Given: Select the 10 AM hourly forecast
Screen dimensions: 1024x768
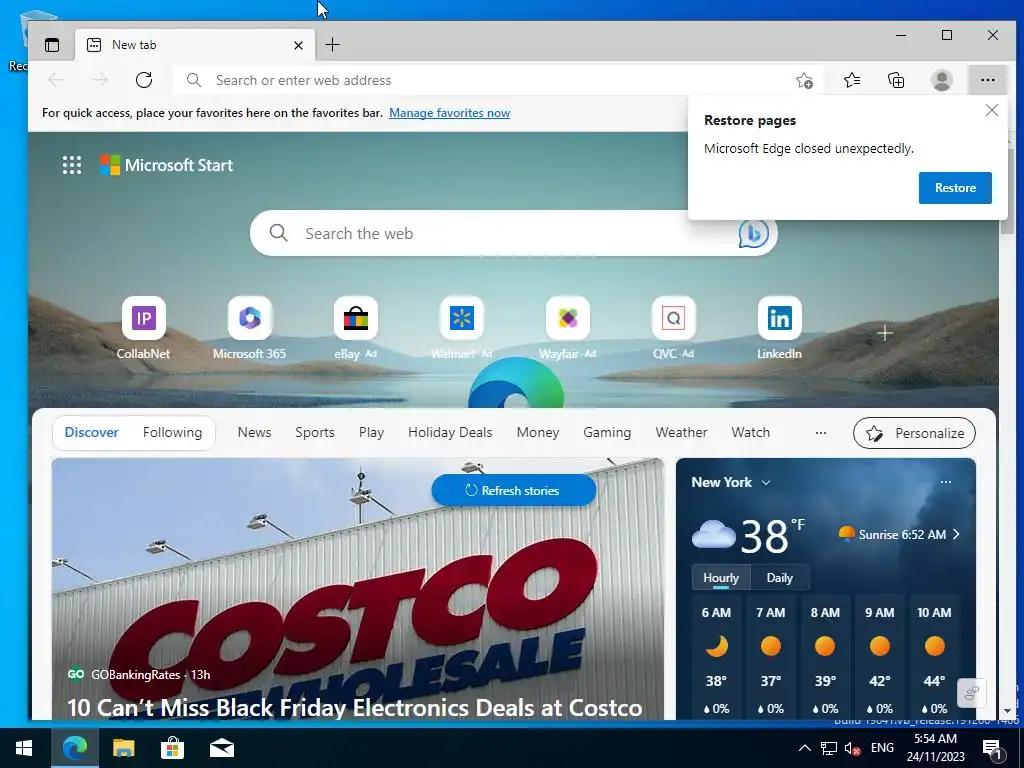Looking at the screenshot, I should pos(934,658).
